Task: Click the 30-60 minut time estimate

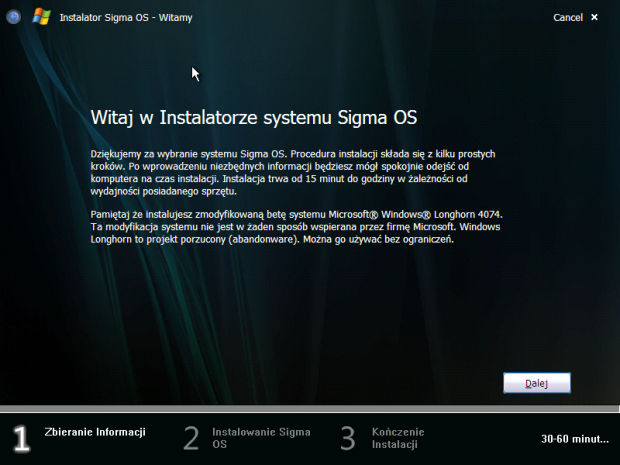Action: 575,439
